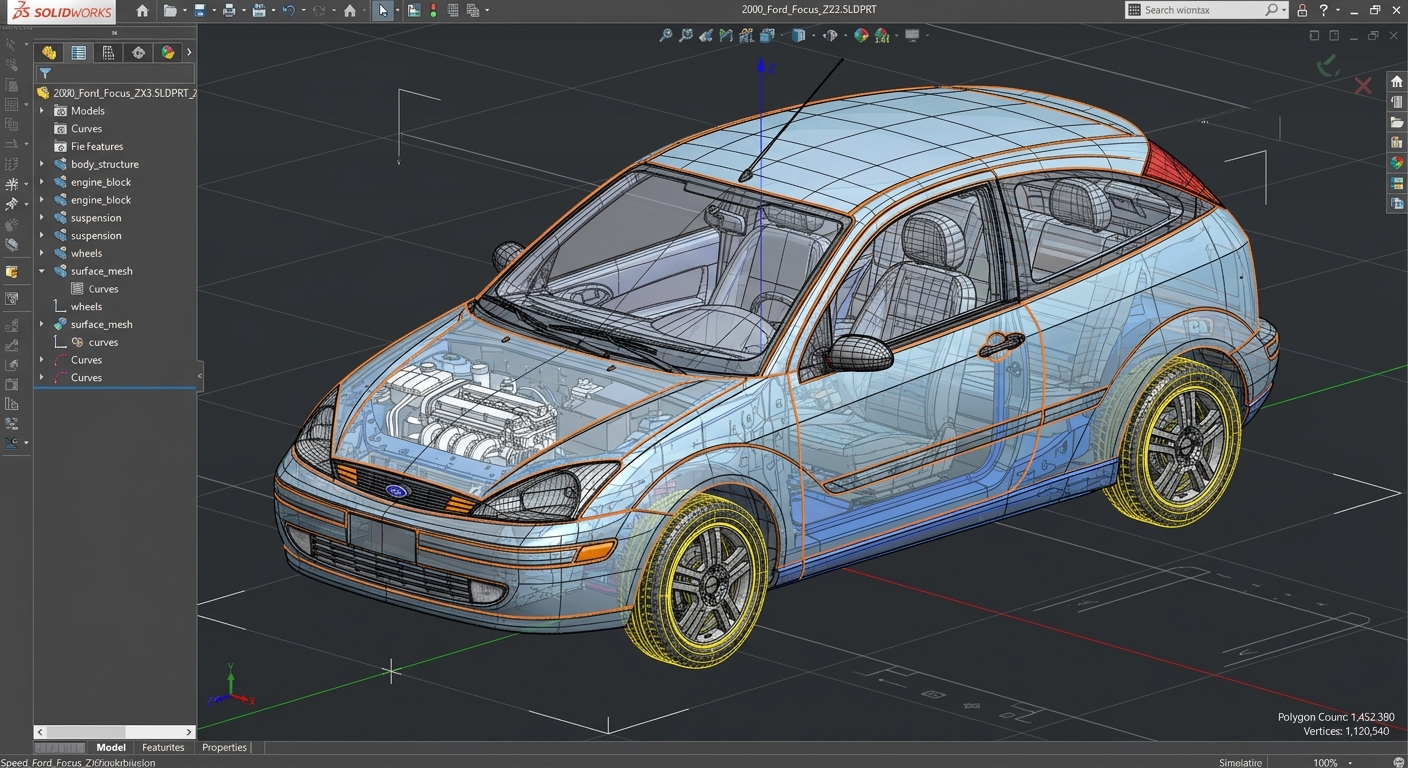The width and height of the screenshot is (1408, 768).
Task: Click the Display Style box icon
Action: coord(798,35)
